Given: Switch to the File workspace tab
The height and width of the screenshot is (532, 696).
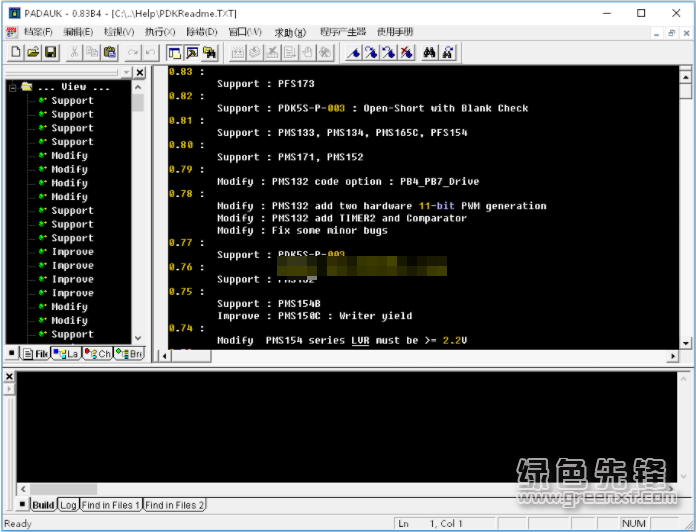Looking at the screenshot, I should pyautogui.click(x=36, y=354).
